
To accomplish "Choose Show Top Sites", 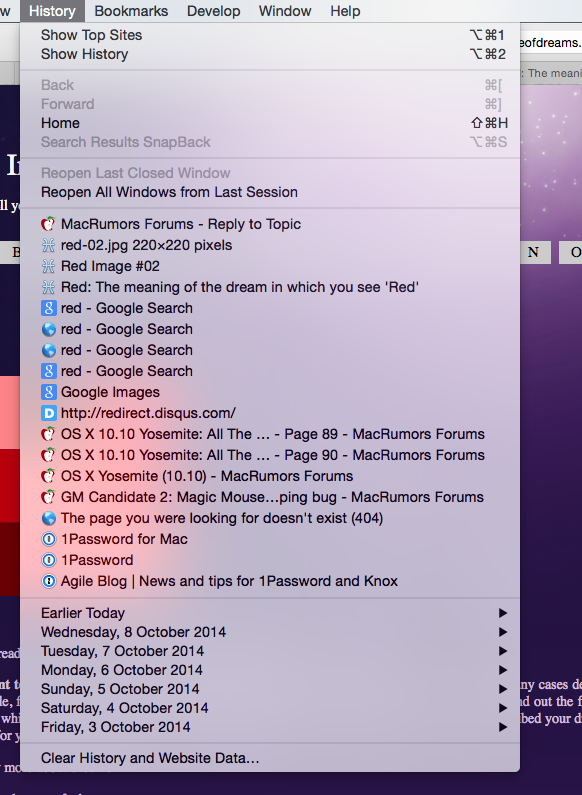I will coord(270,35).
